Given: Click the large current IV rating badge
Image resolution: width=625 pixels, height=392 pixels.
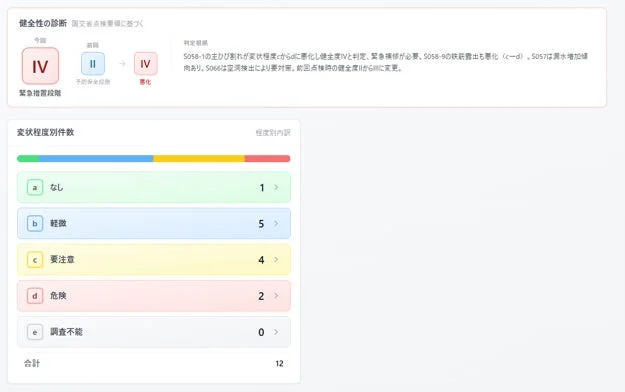Looking at the screenshot, I should (40, 66).
